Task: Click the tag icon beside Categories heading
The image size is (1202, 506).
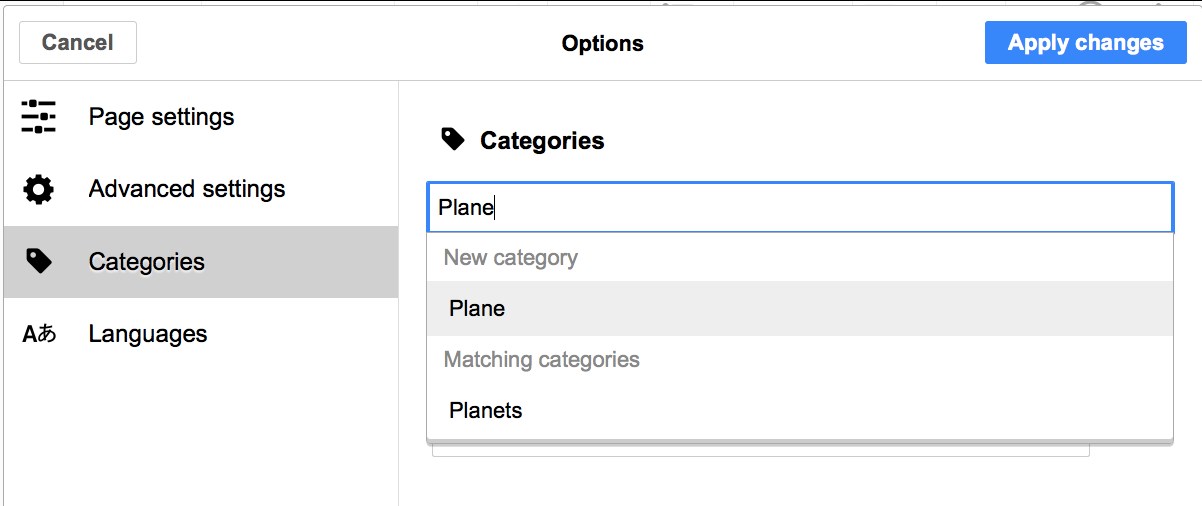Action: pyautogui.click(x=453, y=140)
